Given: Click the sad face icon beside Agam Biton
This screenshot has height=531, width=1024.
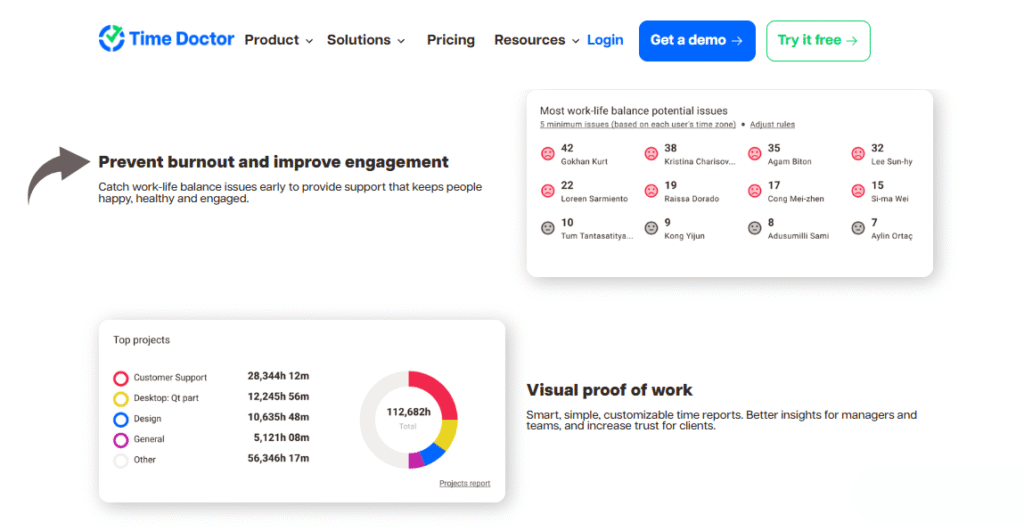Looking at the screenshot, I should coord(754,154).
